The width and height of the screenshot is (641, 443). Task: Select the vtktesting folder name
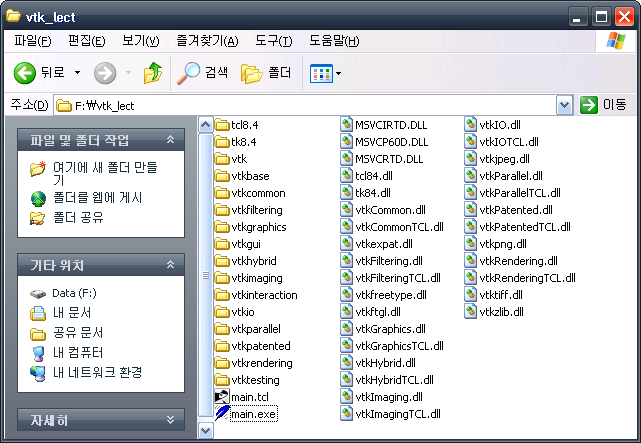[256, 380]
